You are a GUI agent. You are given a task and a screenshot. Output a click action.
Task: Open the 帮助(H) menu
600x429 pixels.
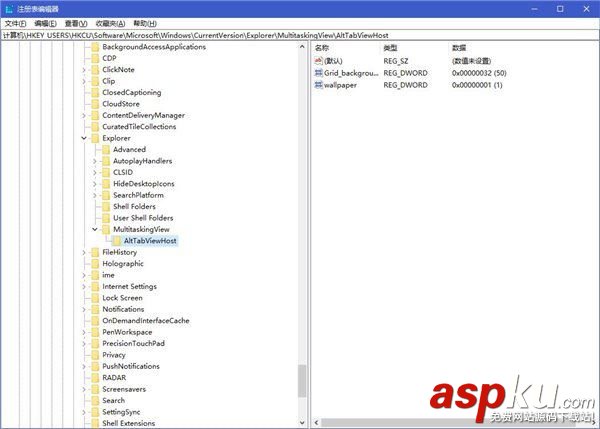tap(145, 24)
